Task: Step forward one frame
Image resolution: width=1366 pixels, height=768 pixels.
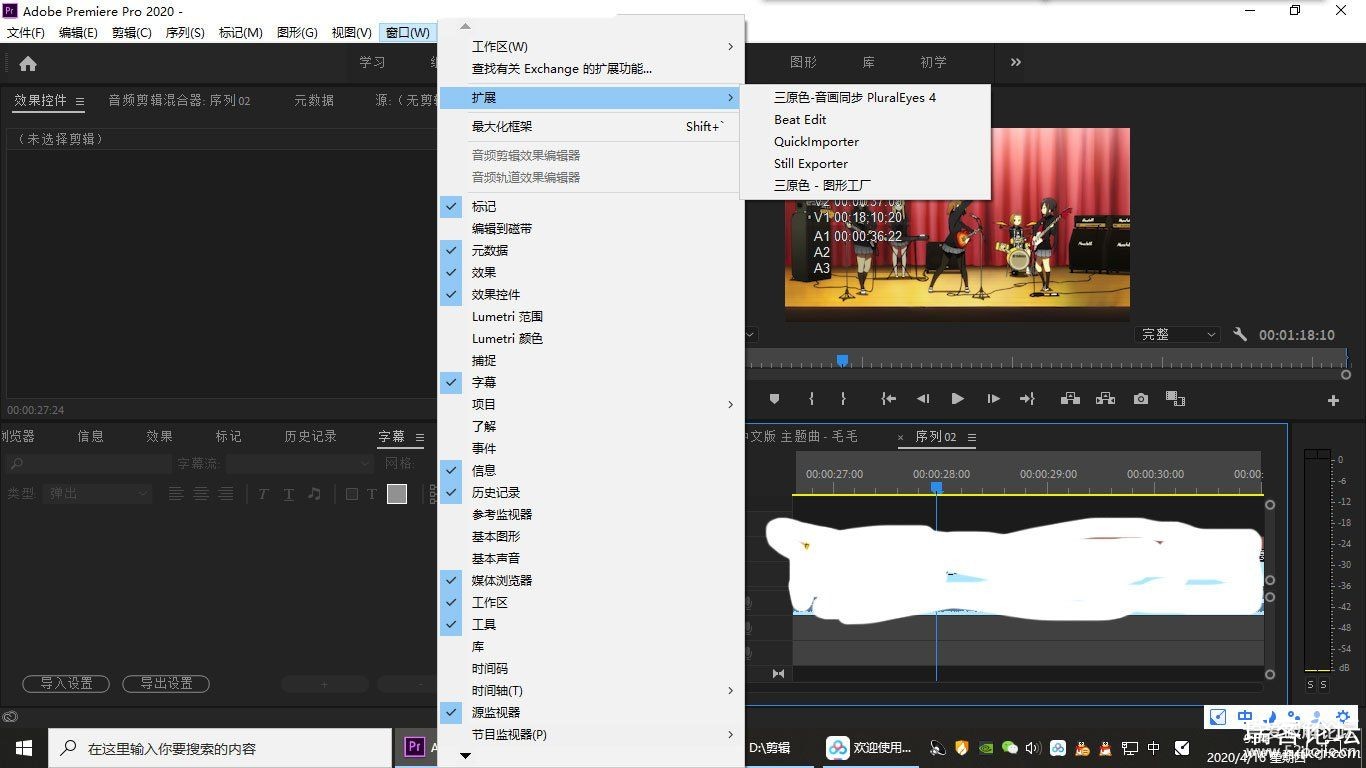Action: tap(993, 399)
